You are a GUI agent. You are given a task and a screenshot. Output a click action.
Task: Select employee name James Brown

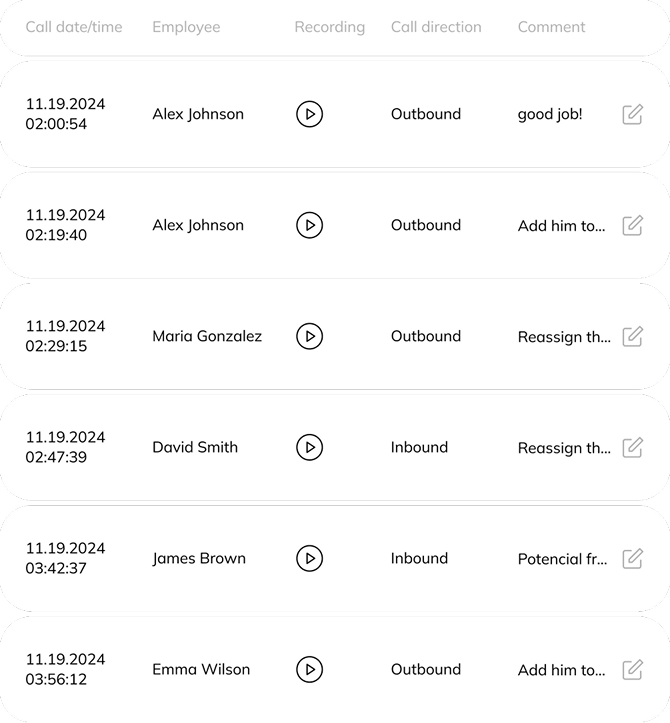[x=199, y=558]
